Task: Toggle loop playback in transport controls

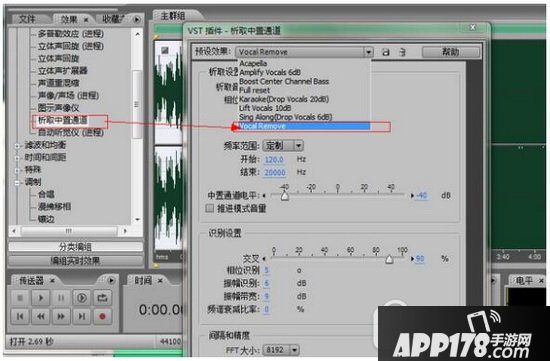Action: 102,298
